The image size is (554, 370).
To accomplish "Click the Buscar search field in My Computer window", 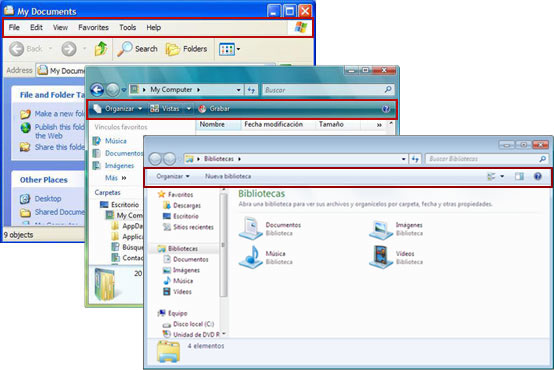I will pos(328,90).
